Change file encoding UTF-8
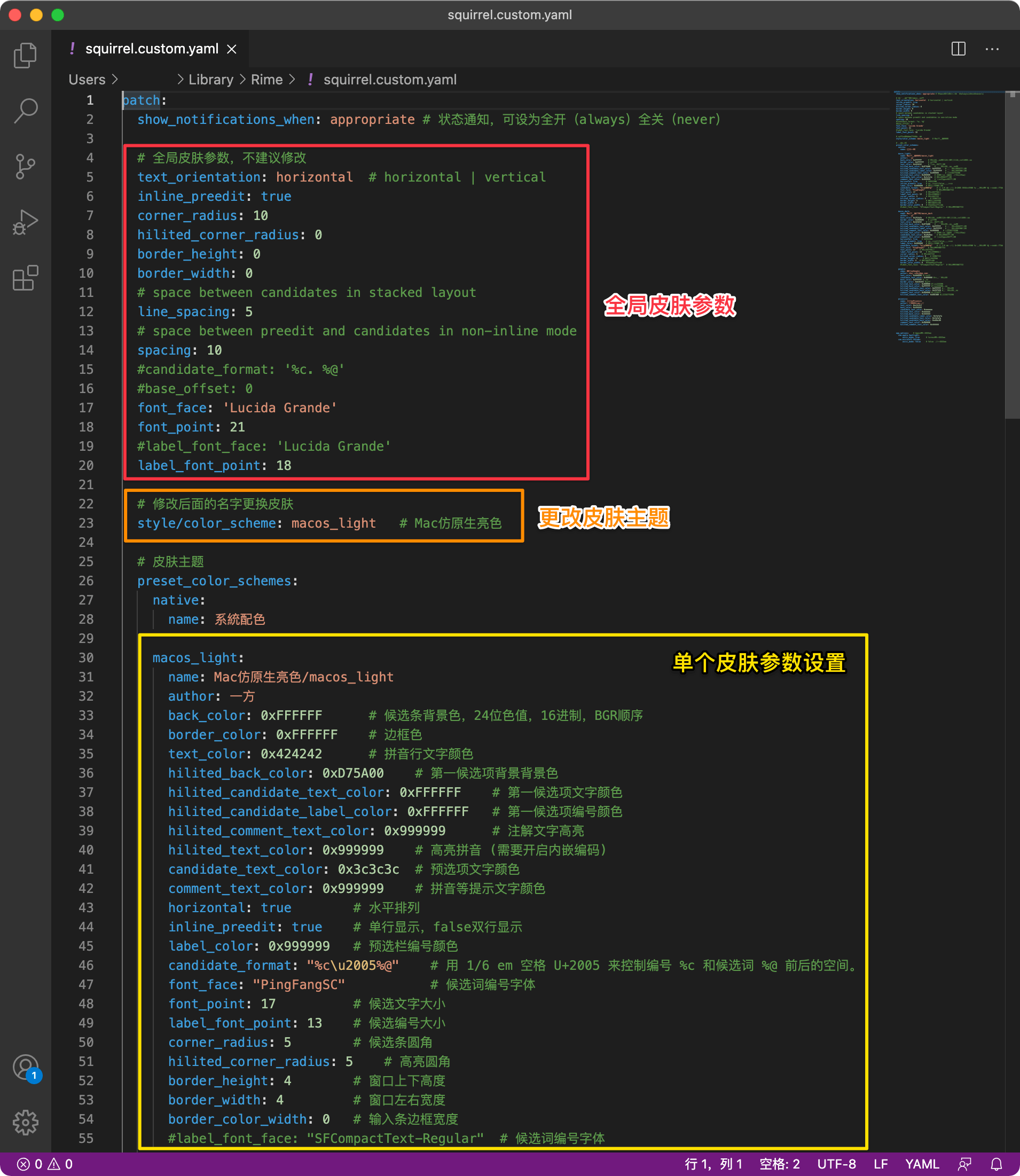Viewport: 1020px width, 1176px height. pyautogui.click(x=837, y=1164)
